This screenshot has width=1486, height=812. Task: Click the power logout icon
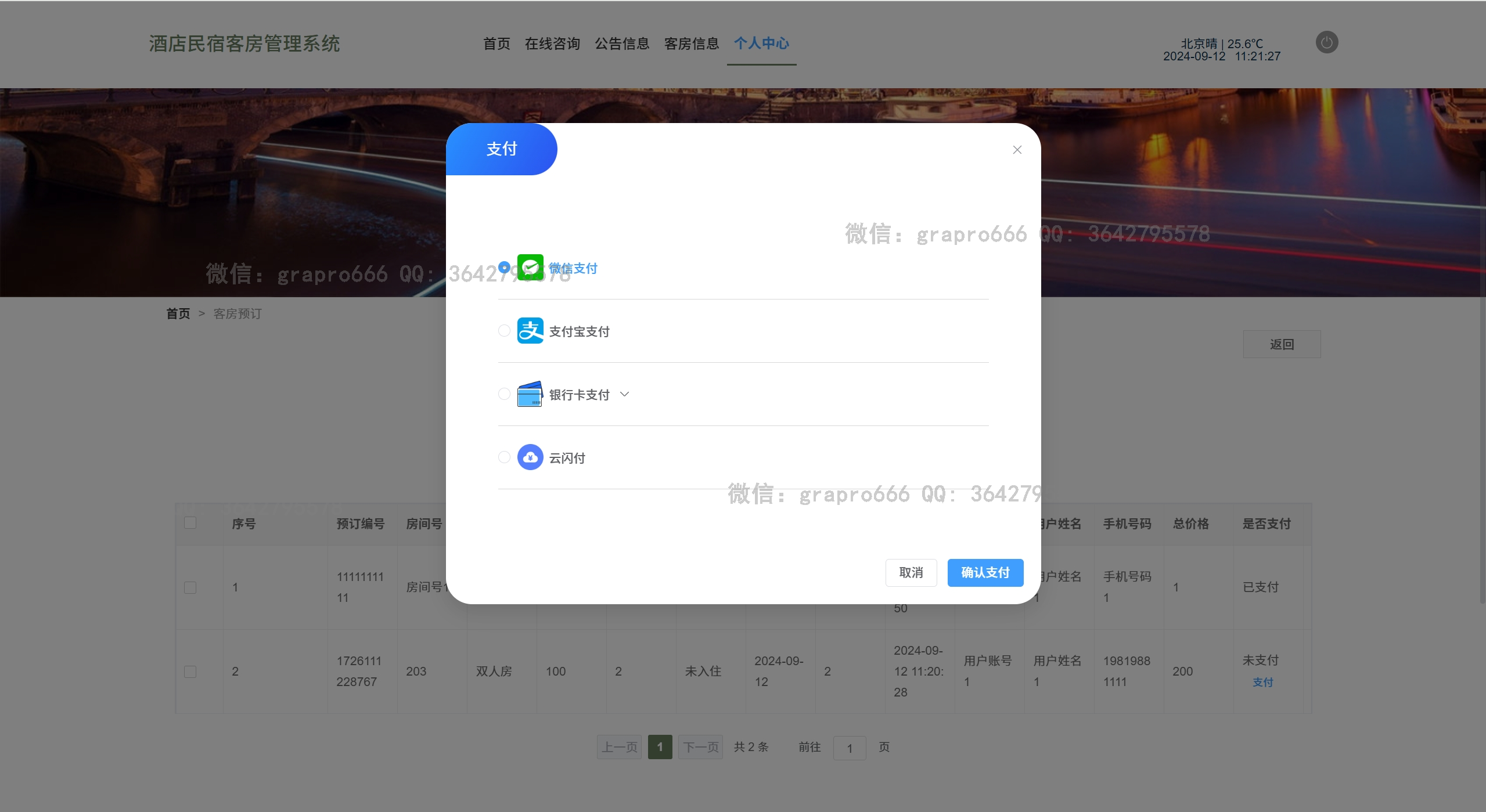(x=1326, y=42)
